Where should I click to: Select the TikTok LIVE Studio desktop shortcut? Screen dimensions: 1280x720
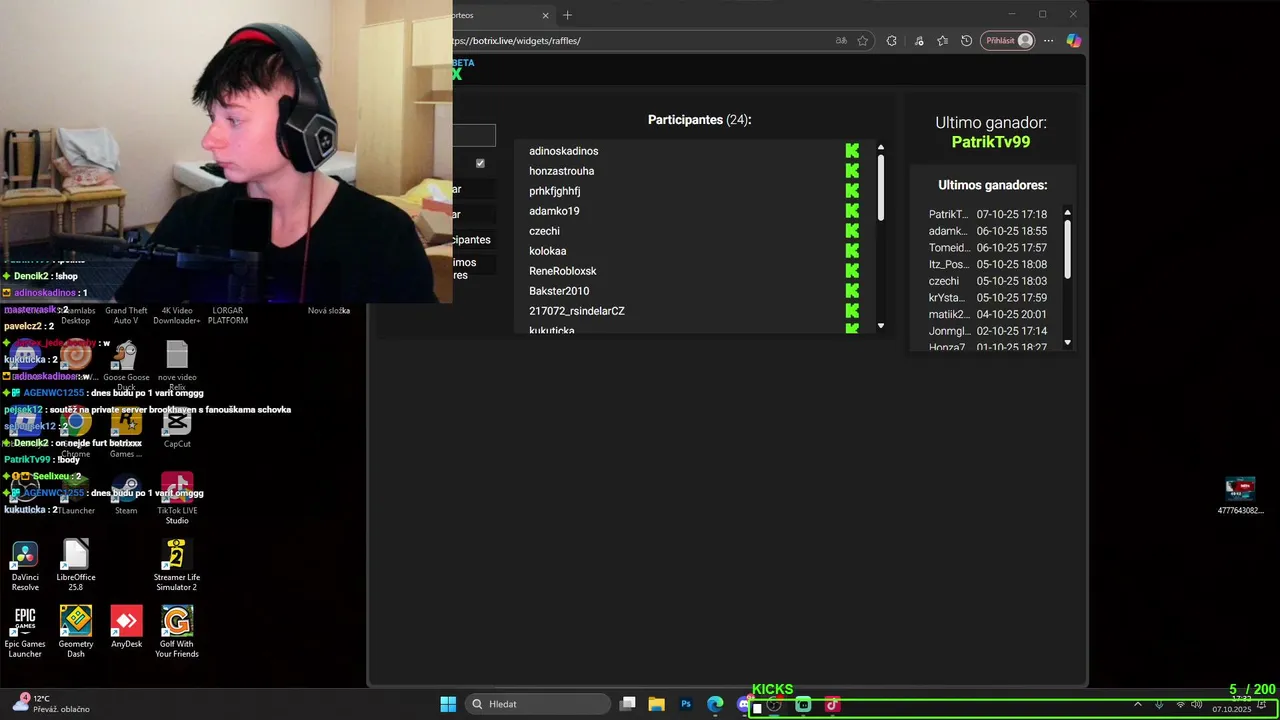point(177,499)
